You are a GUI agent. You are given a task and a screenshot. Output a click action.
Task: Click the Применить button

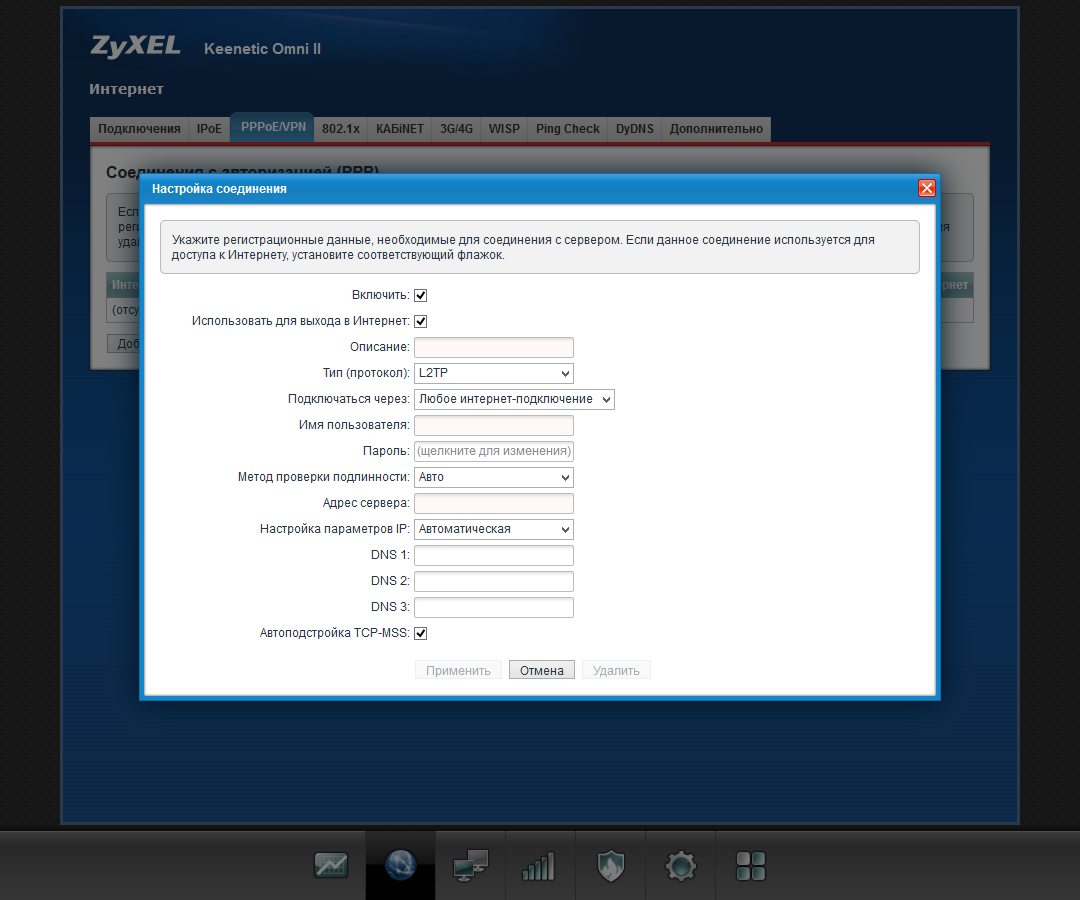(458, 671)
